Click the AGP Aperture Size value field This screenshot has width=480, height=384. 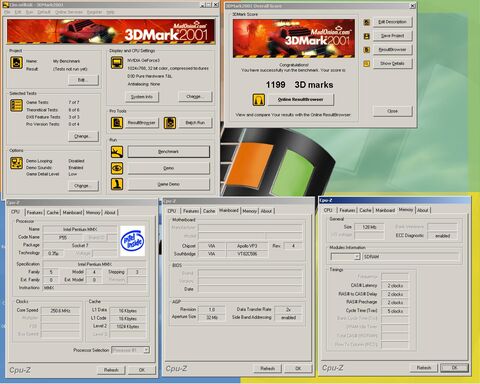211,317
